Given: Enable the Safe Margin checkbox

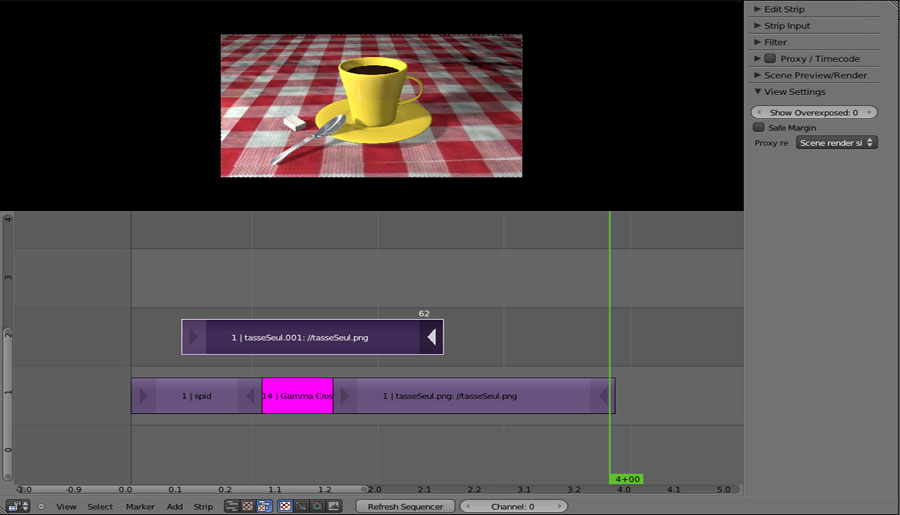Looking at the screenshot, I should pos(759,128).
